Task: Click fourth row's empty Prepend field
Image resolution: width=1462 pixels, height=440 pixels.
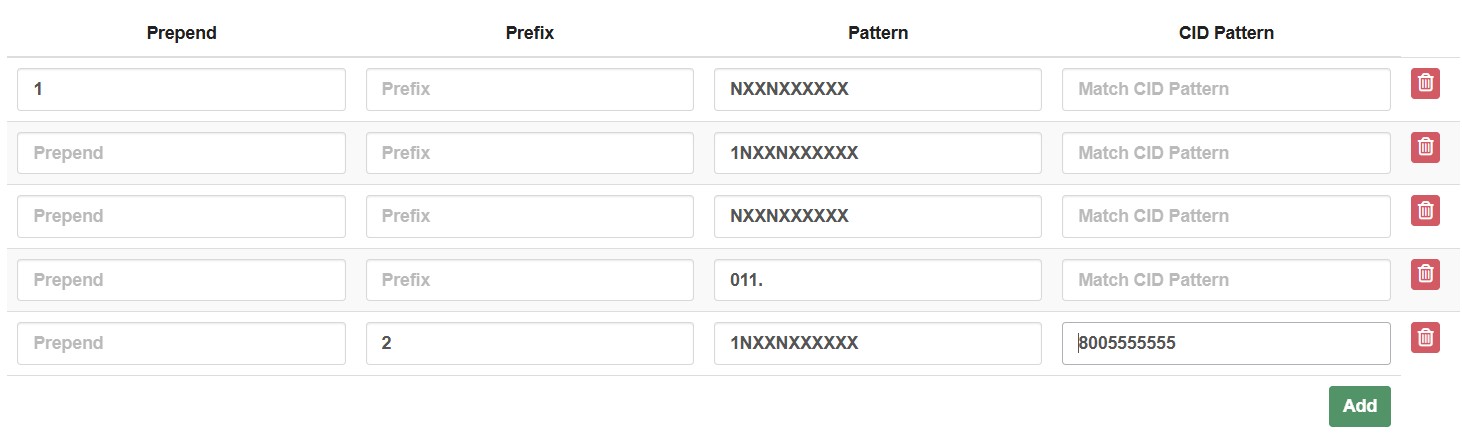Action: (x=181, y=280)
